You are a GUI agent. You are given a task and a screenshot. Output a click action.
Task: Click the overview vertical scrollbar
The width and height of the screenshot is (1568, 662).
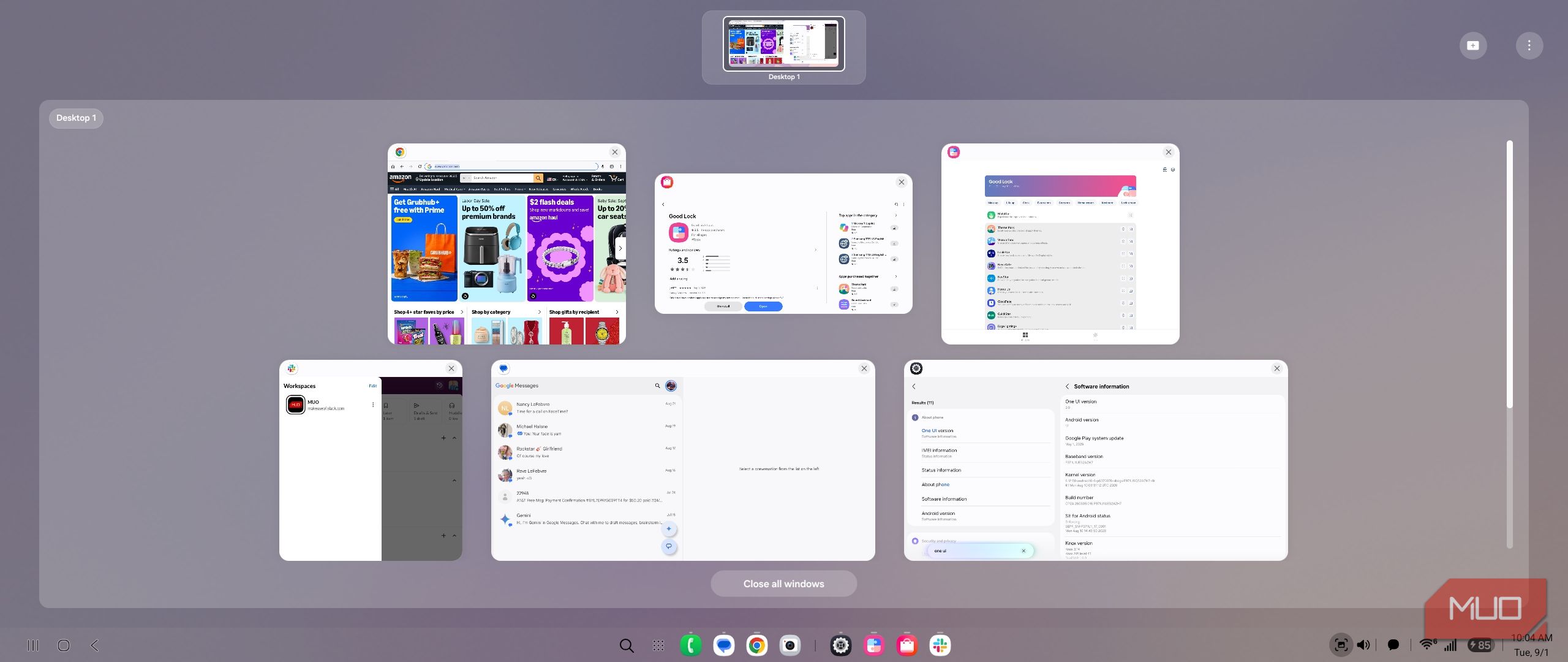[1510, 275]
